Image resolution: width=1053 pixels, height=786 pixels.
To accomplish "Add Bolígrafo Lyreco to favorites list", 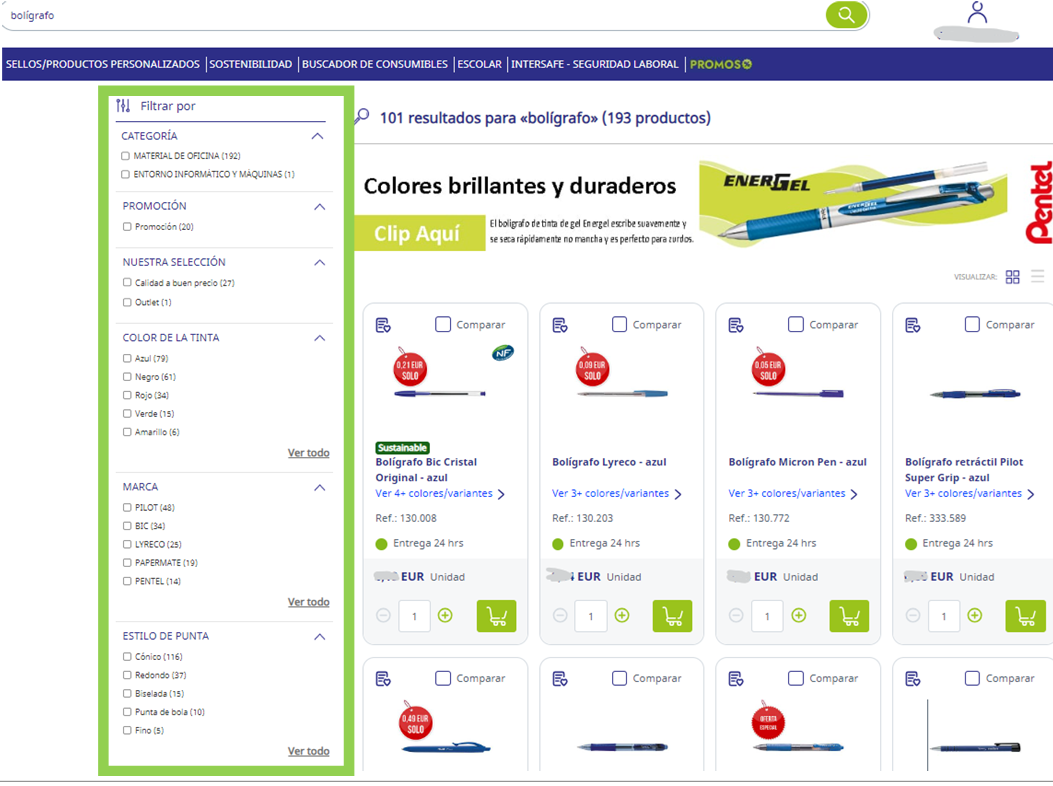I will (560, 325).
